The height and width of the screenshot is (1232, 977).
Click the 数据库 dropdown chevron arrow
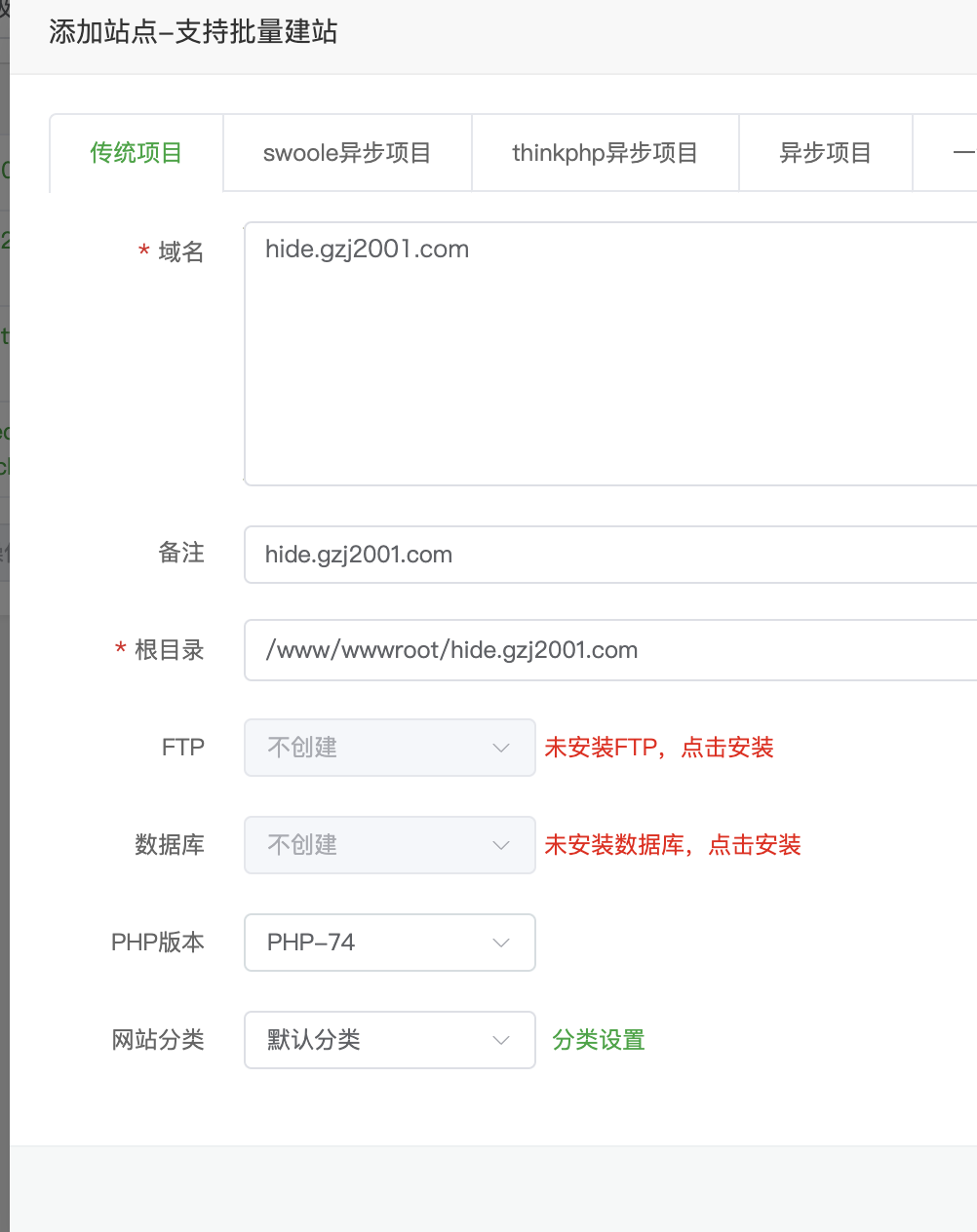point(501,845)
